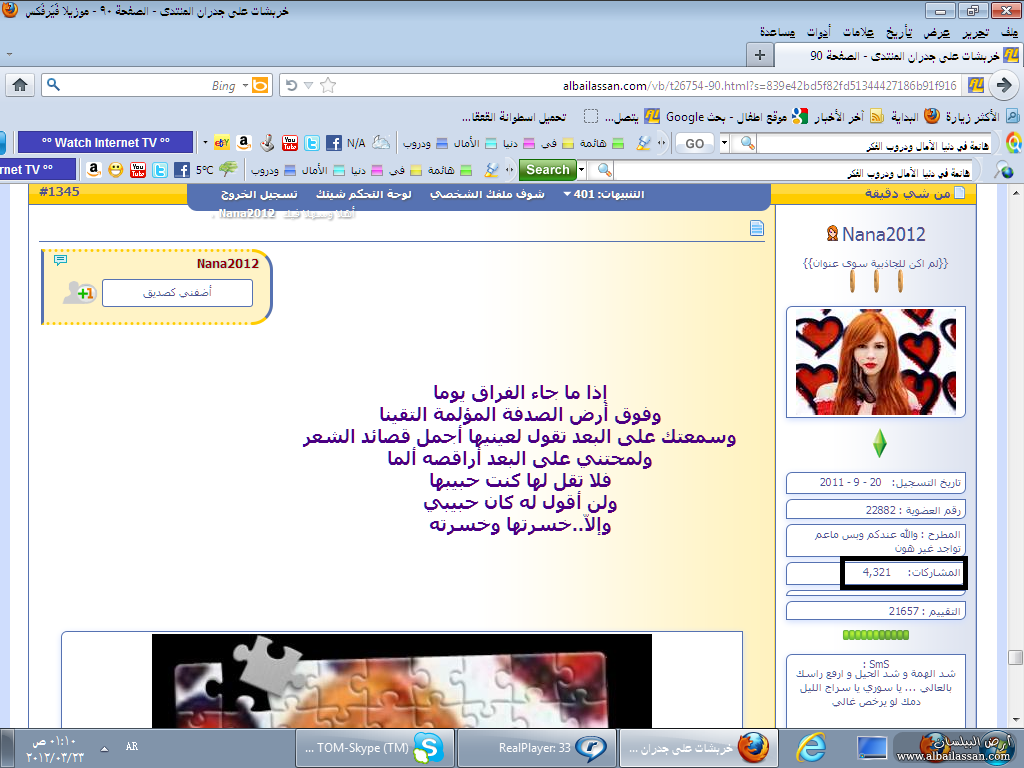Click the post document icon at the top of the post
Viewport: 1024px width, 768px height.
[x=757, y=228]
